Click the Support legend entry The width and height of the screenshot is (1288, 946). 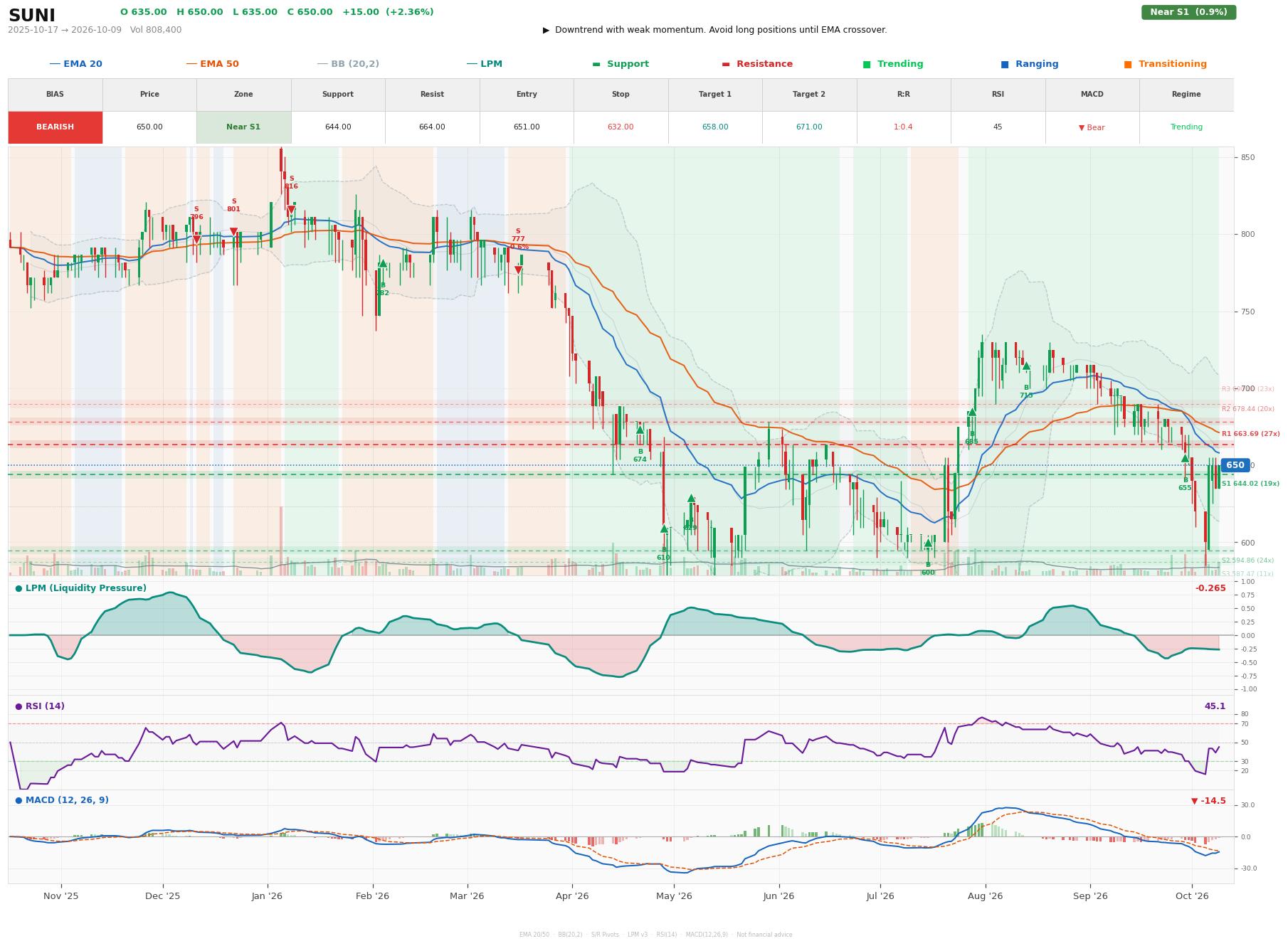[x=620, y=64]
